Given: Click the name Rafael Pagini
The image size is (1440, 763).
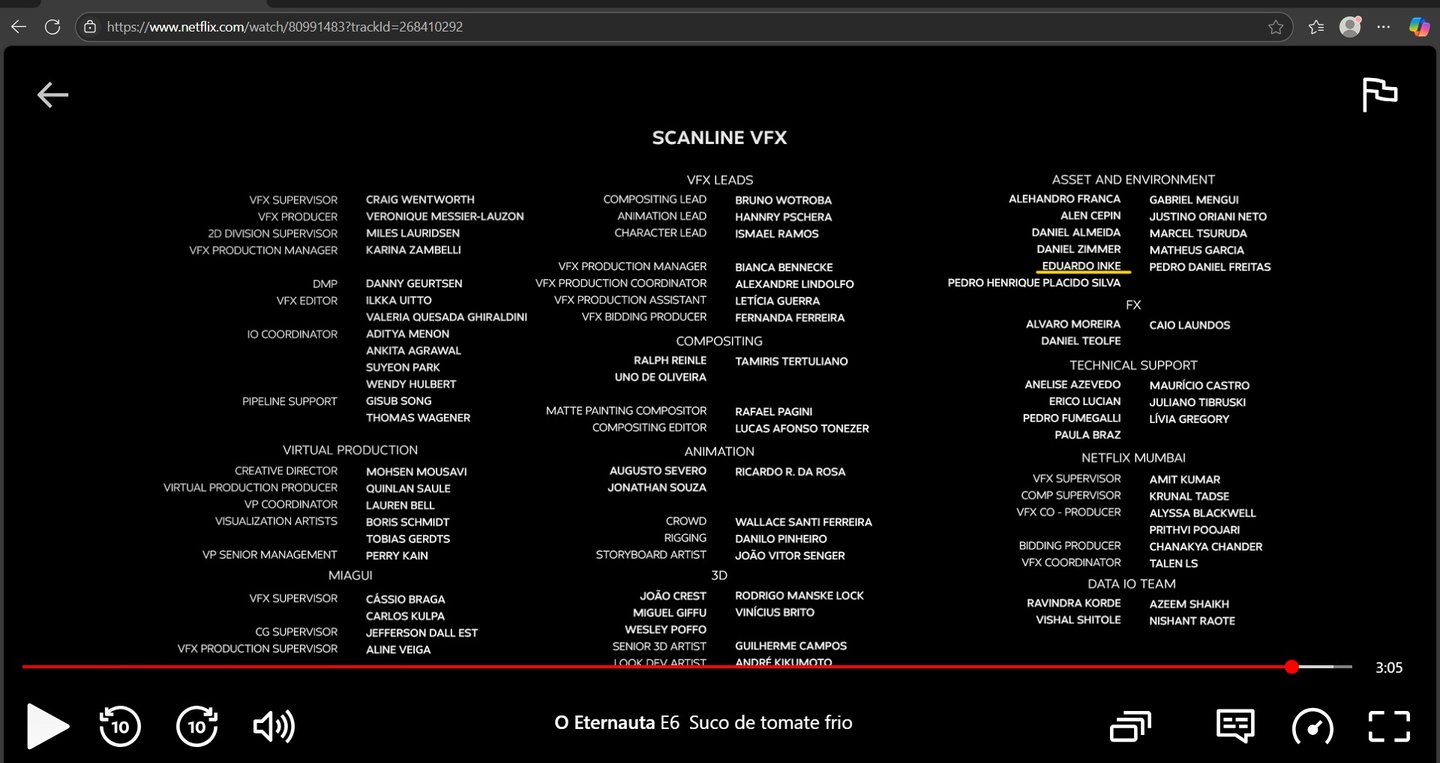Looking at the screenshot, I should click(x=774, y=412).
